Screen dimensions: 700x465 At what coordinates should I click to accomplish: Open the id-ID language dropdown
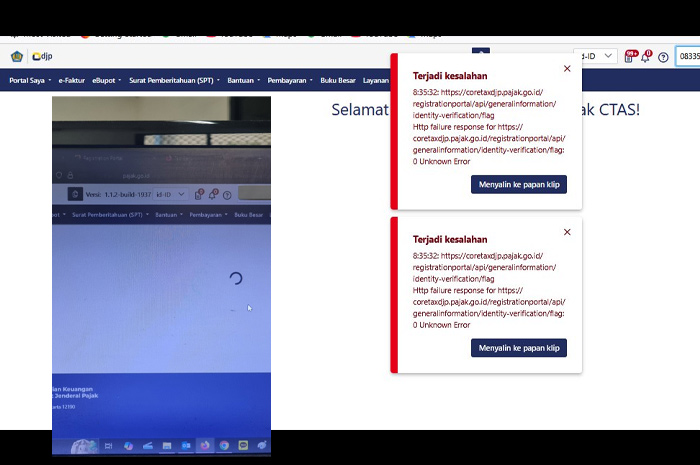(x=595, y=56)
